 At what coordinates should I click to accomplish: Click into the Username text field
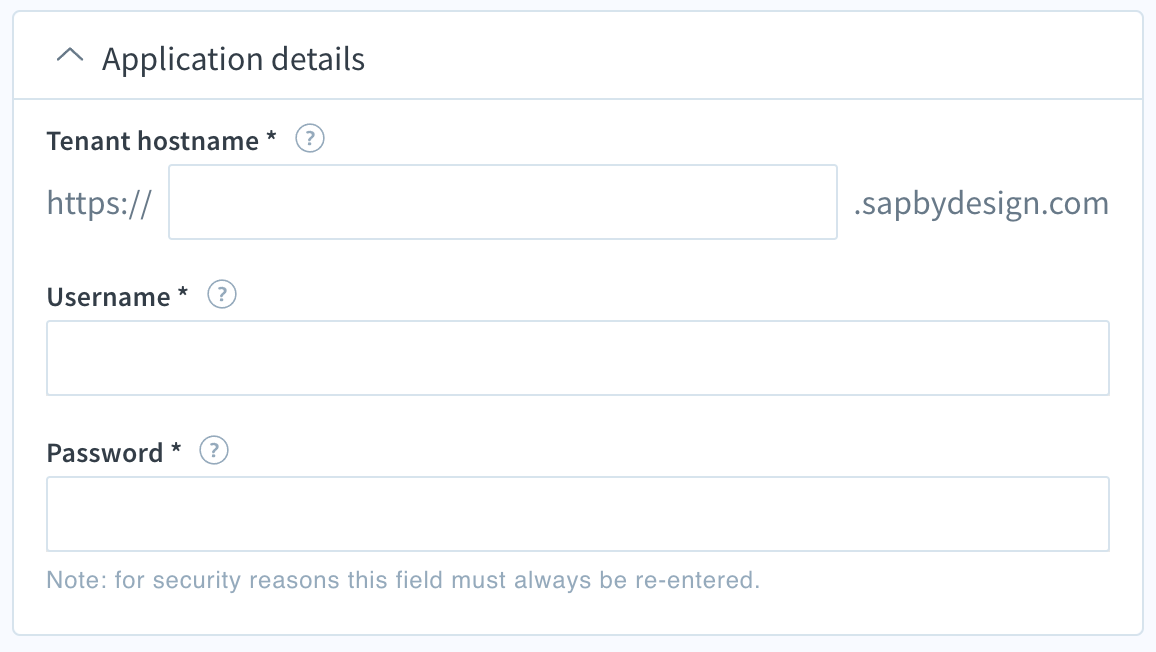(578, 358)
